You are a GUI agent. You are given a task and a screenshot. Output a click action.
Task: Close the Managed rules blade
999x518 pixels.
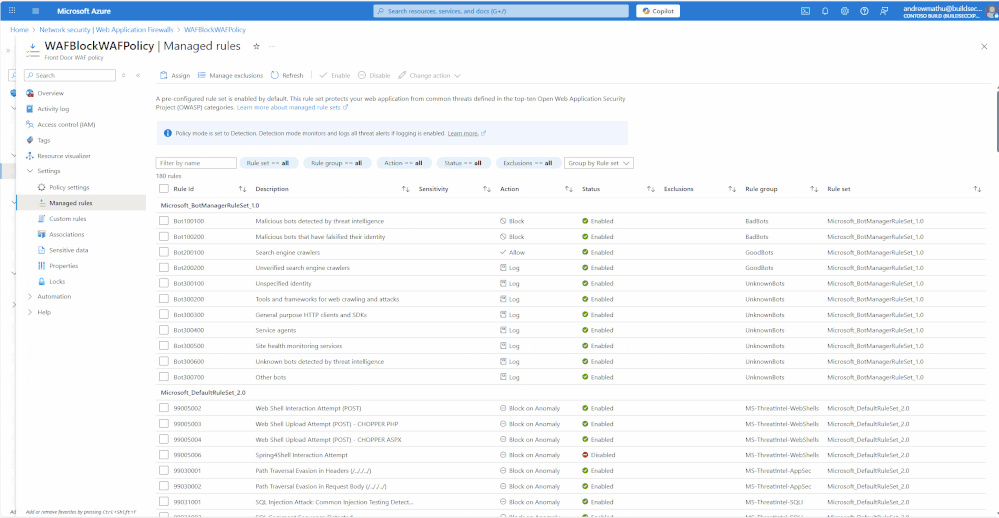(984, 47)
